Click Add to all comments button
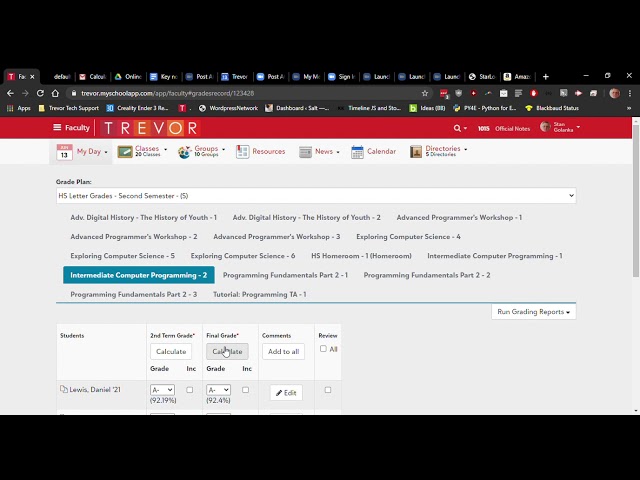 (283, 351)
